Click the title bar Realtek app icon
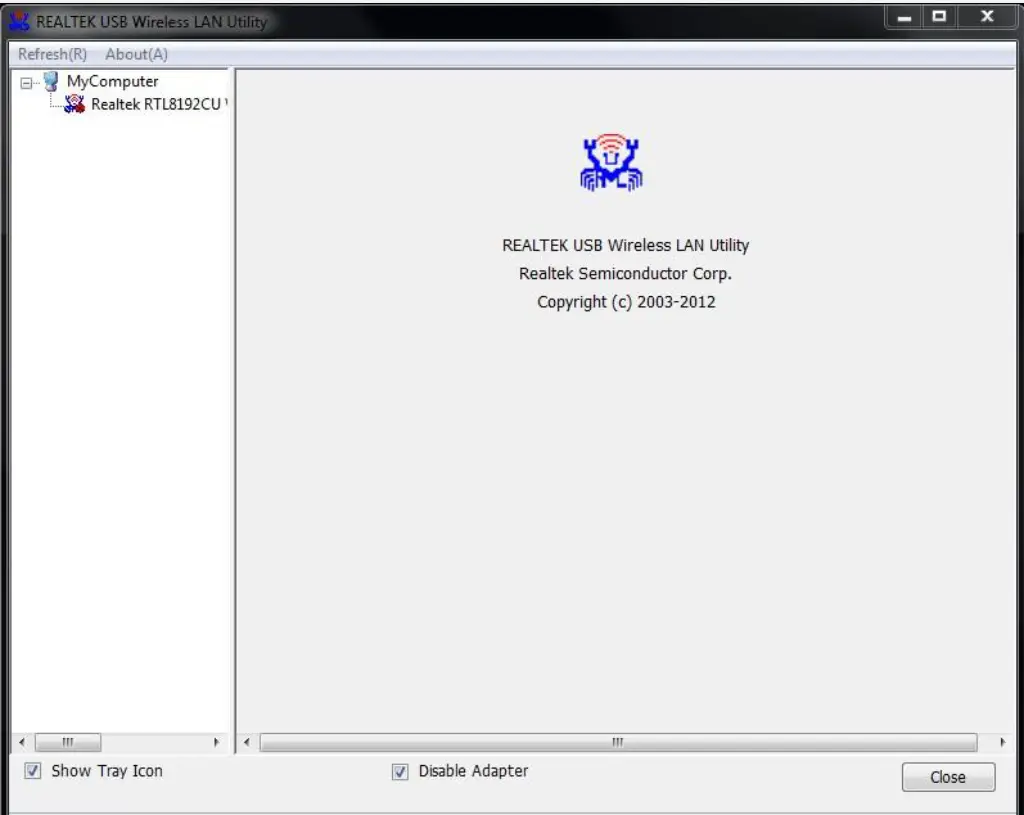The height and width of the screenshot is (815, 1024). pyautogui.click(x=18, y=22)
